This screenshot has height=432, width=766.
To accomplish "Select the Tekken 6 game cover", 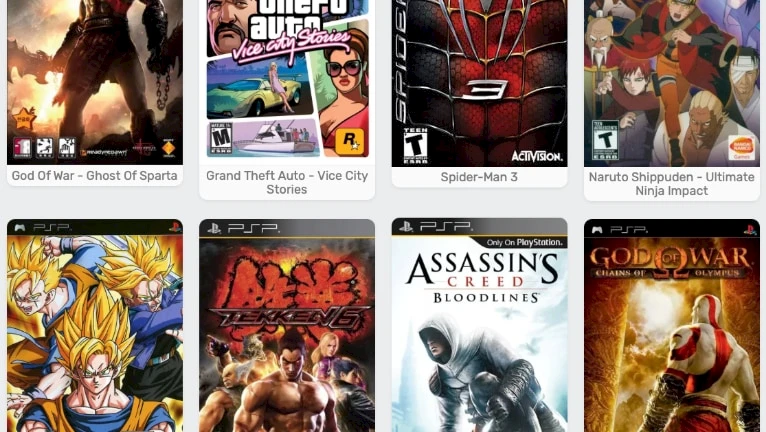I will [287, 325].
